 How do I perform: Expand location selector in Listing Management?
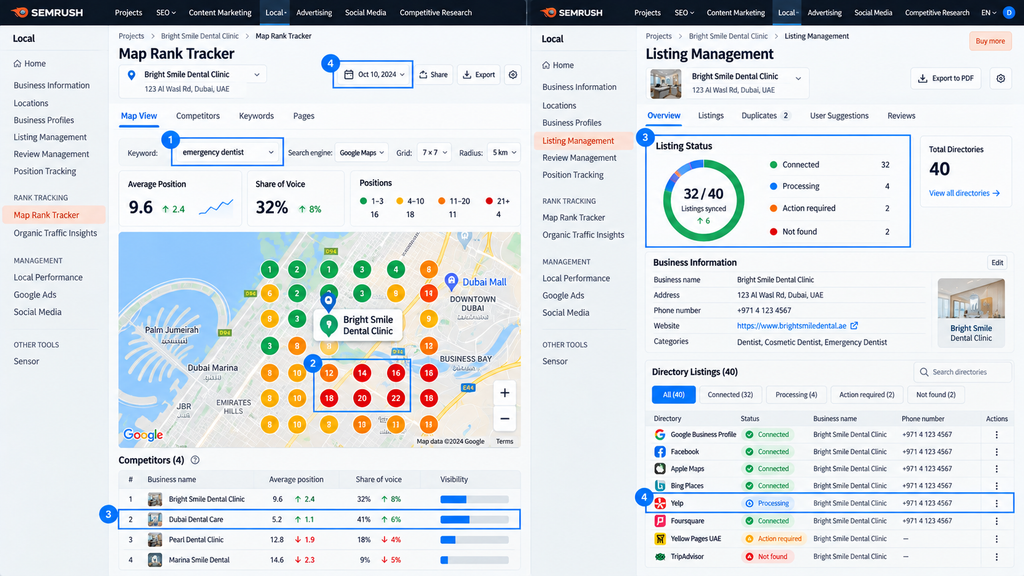coord(798,78)
